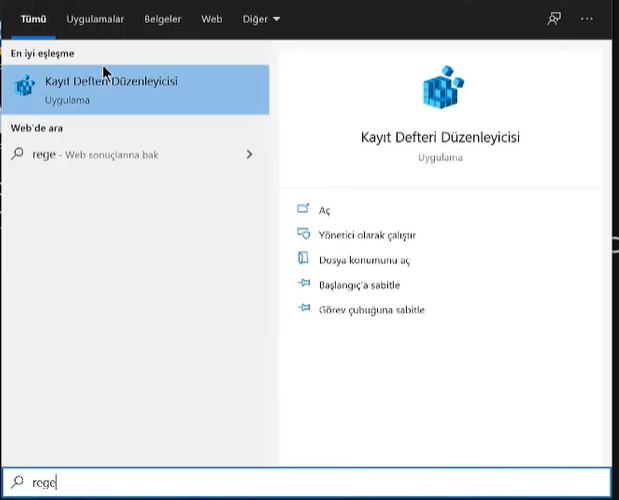
Task: Click the Kayıt Defteri Düzenleyicisi title in preview pane
Action: [440, 138]
